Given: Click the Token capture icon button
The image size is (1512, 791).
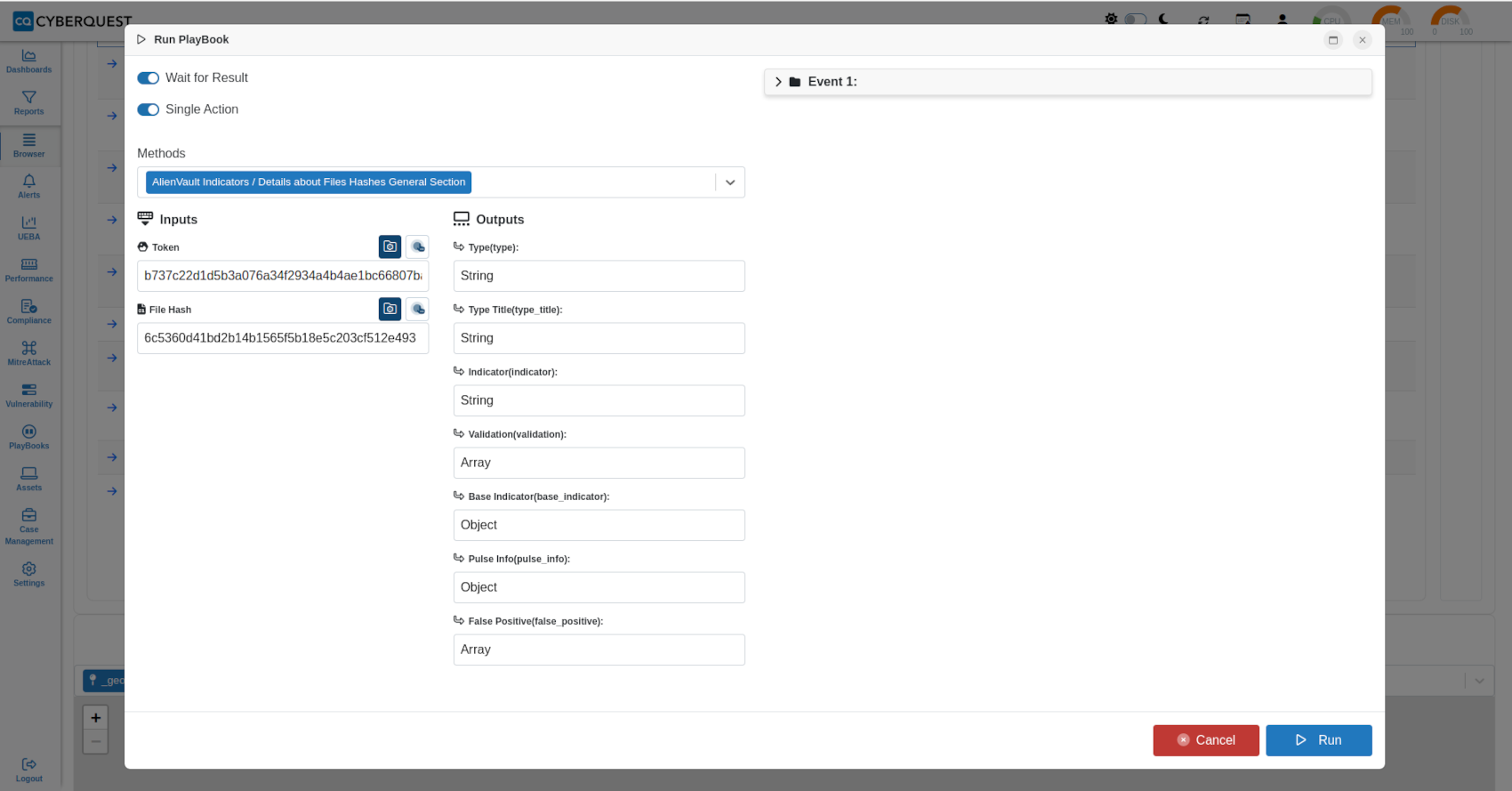Looking at the screenshot, I should 390,246.
